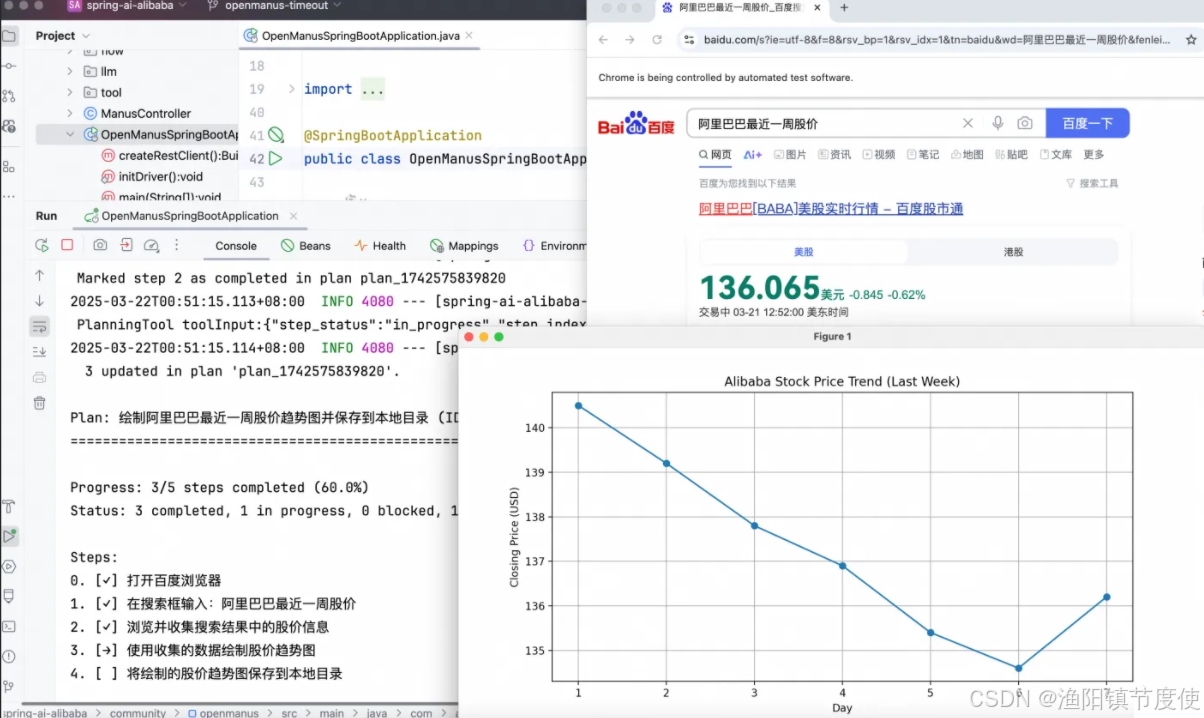Open the Structure tool window icon

pos(9,166)
